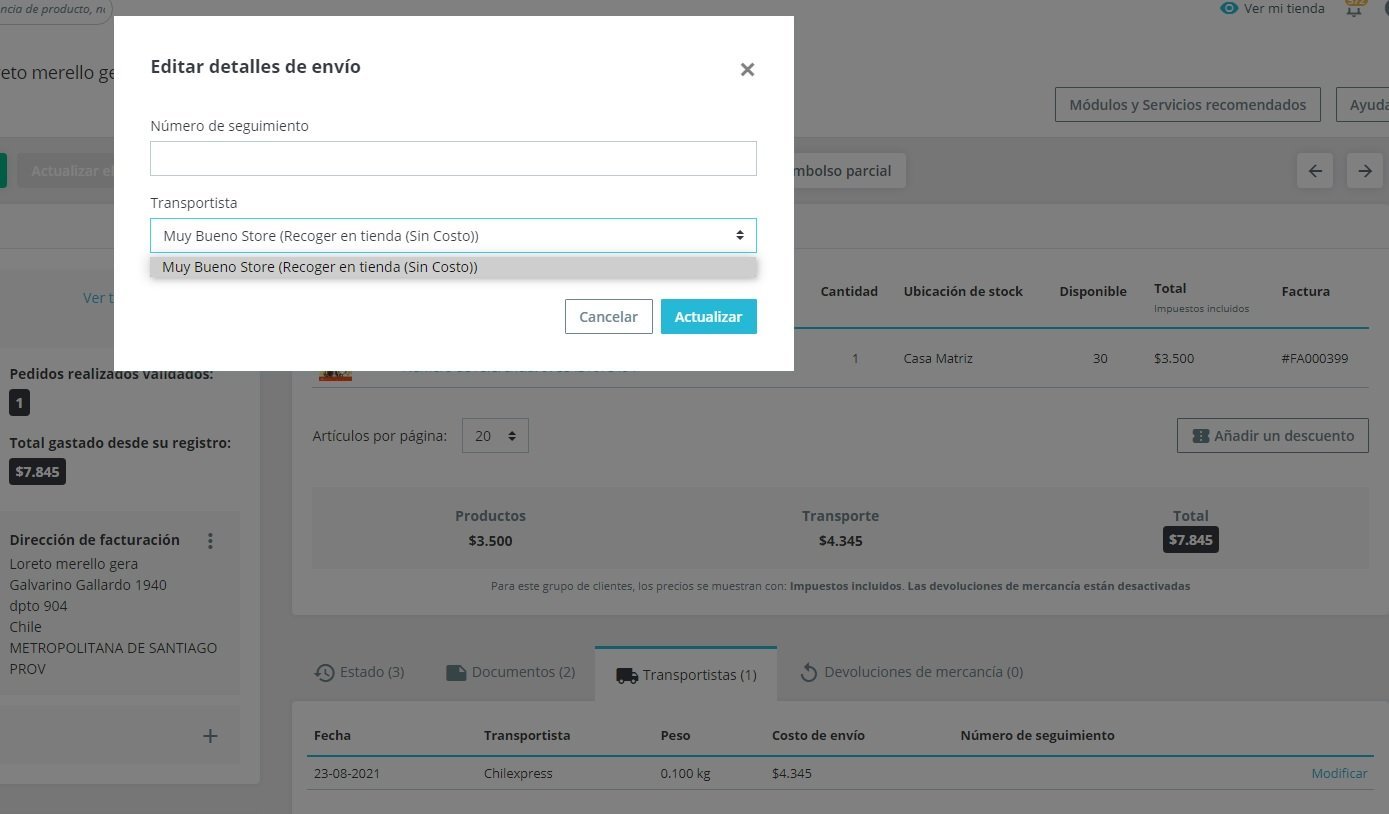Select the Muy Bueno Store option in the list
Viewport: 1389px width, 814px height.
pyautogui.click(x=453, y=267)
